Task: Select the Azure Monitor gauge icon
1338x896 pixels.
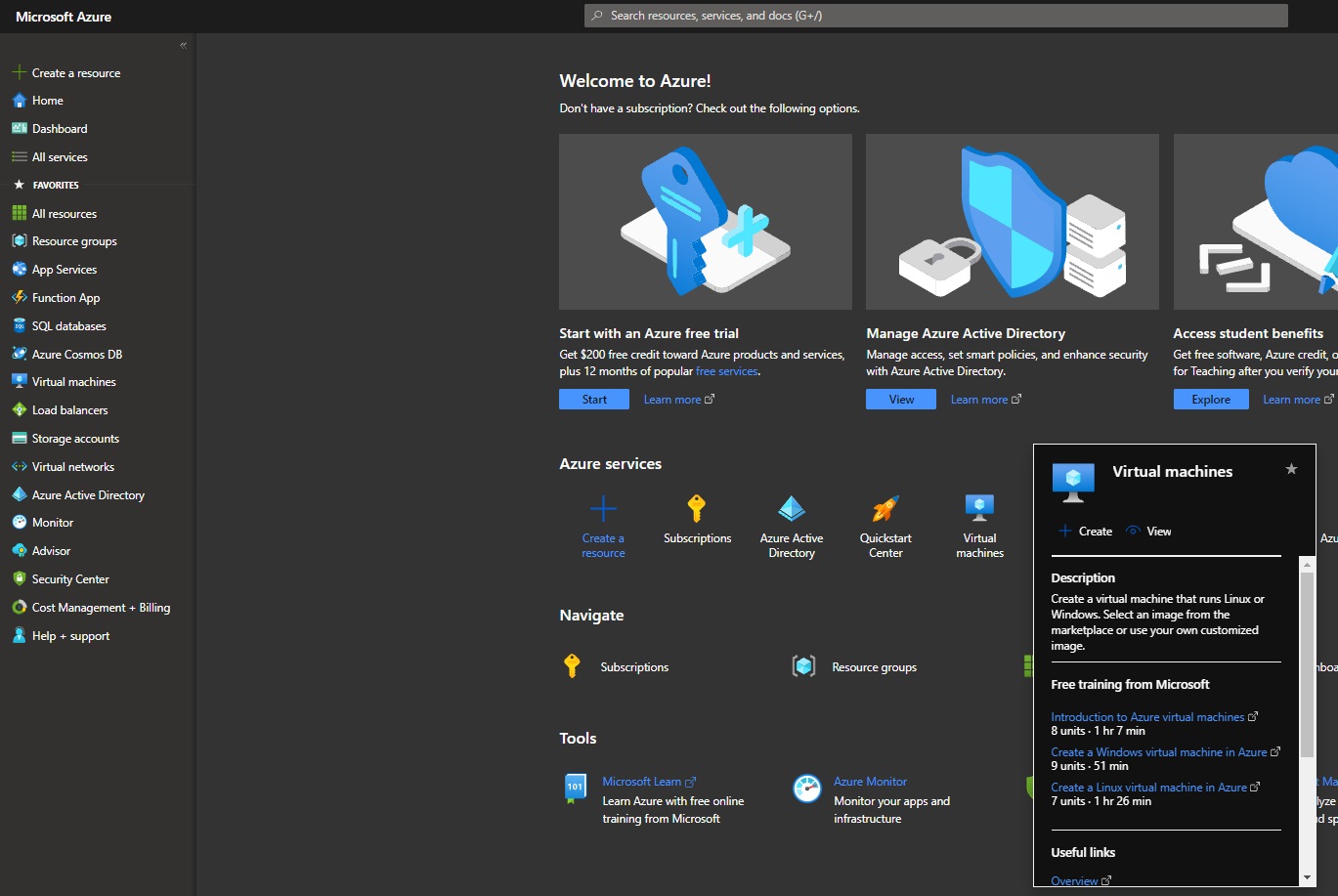Action: pos(807,789)
